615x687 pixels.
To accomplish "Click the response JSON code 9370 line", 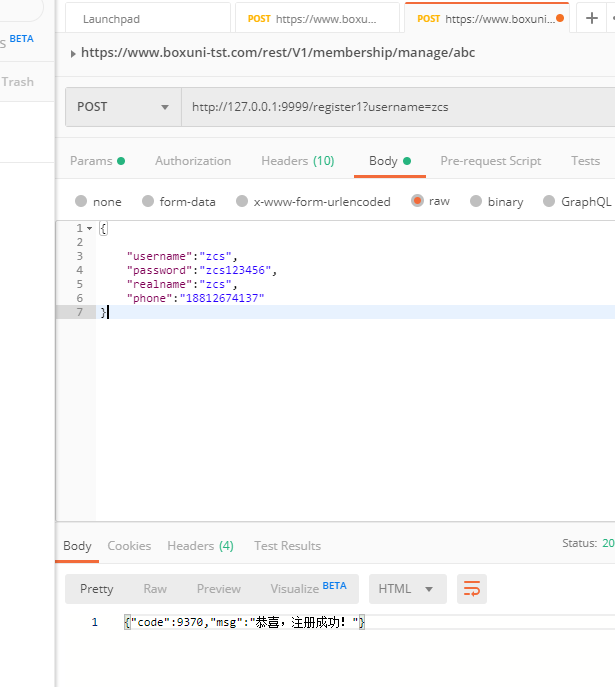I will (244, 622).
